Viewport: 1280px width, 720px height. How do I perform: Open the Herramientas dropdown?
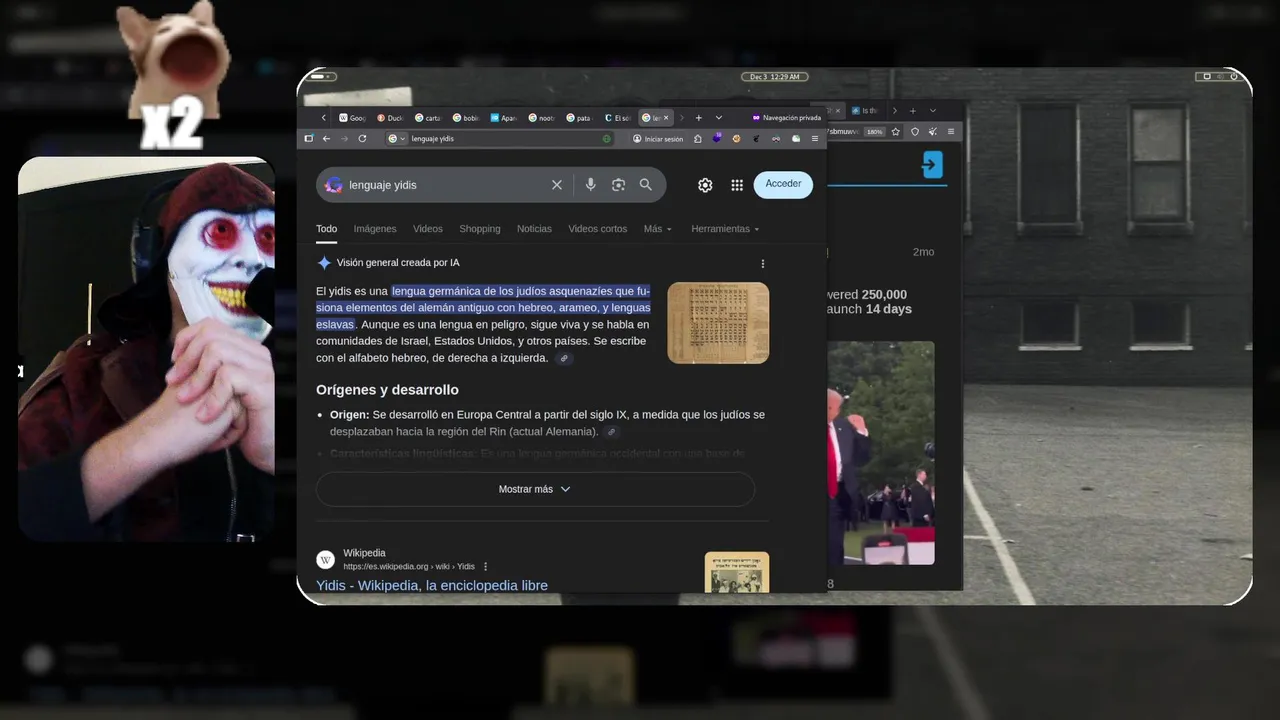pos(725,229)
